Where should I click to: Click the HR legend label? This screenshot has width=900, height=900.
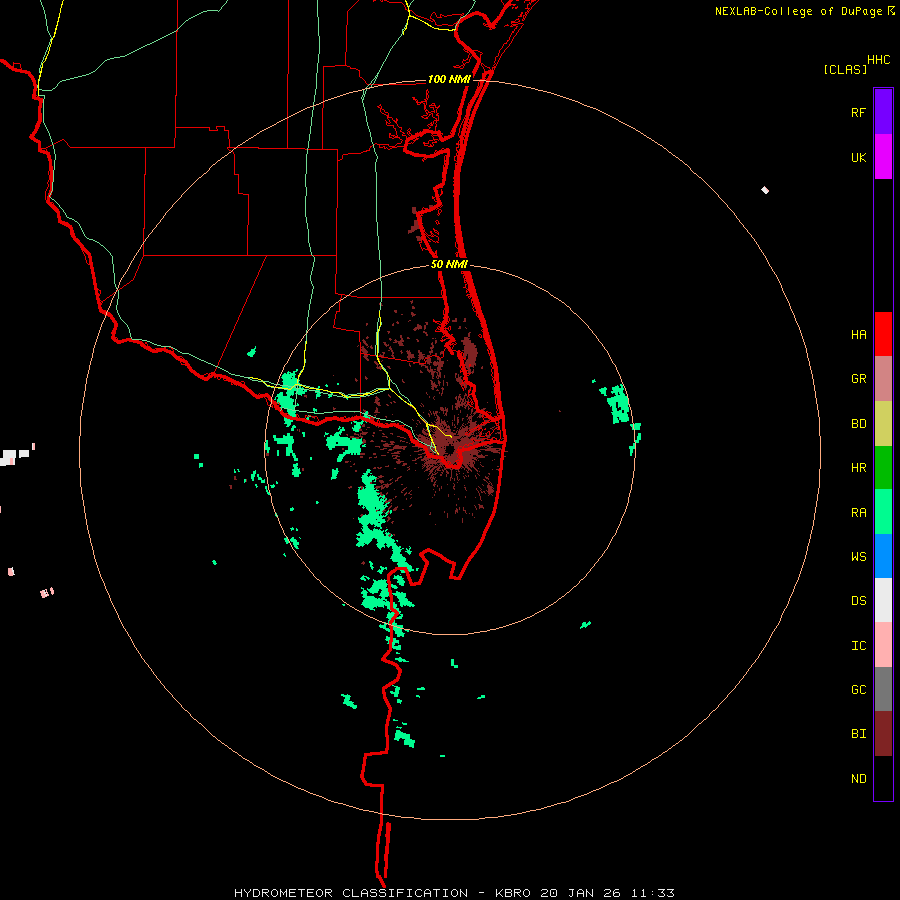click(858, 468)
